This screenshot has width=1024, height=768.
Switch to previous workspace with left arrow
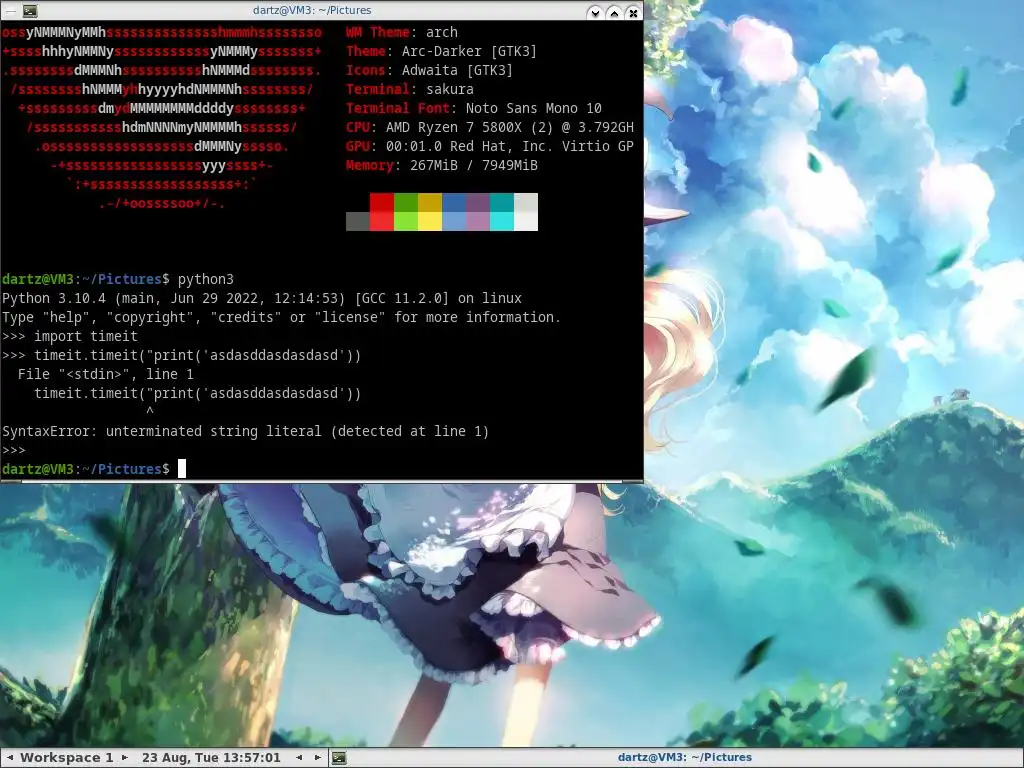(10, 758)
